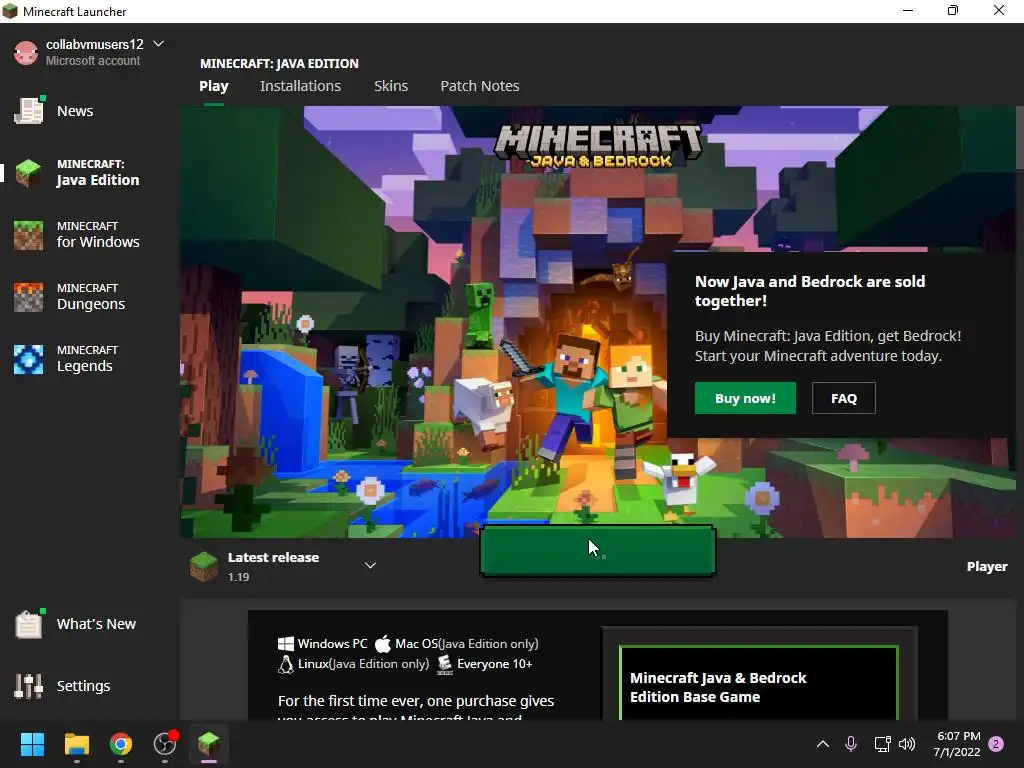This screenshot has width=1024, height=768.
Task: Click the Everyone 10+ rating icon
Action: 444,664
